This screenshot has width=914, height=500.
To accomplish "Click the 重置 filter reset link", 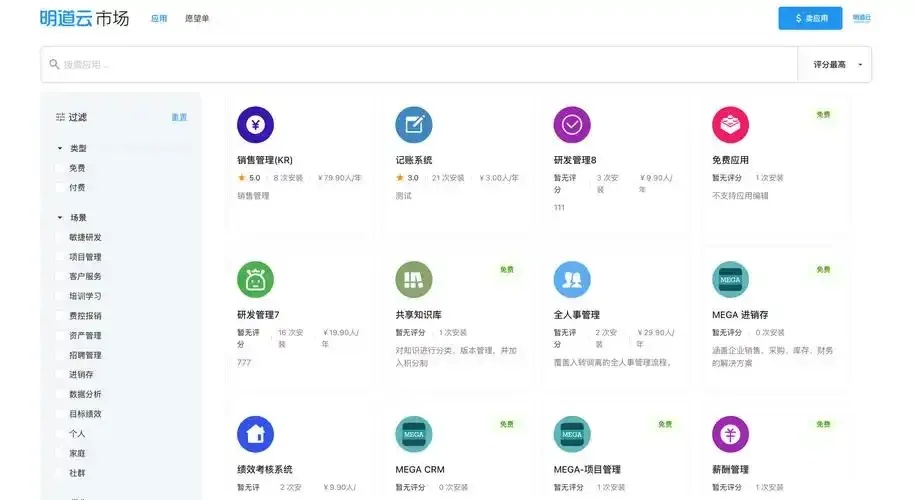I will coord(180,117).
